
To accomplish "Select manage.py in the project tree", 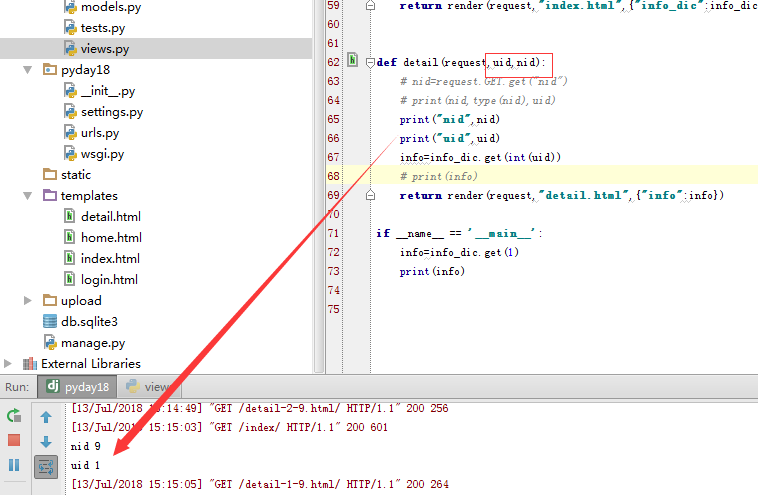I will 92,342.
